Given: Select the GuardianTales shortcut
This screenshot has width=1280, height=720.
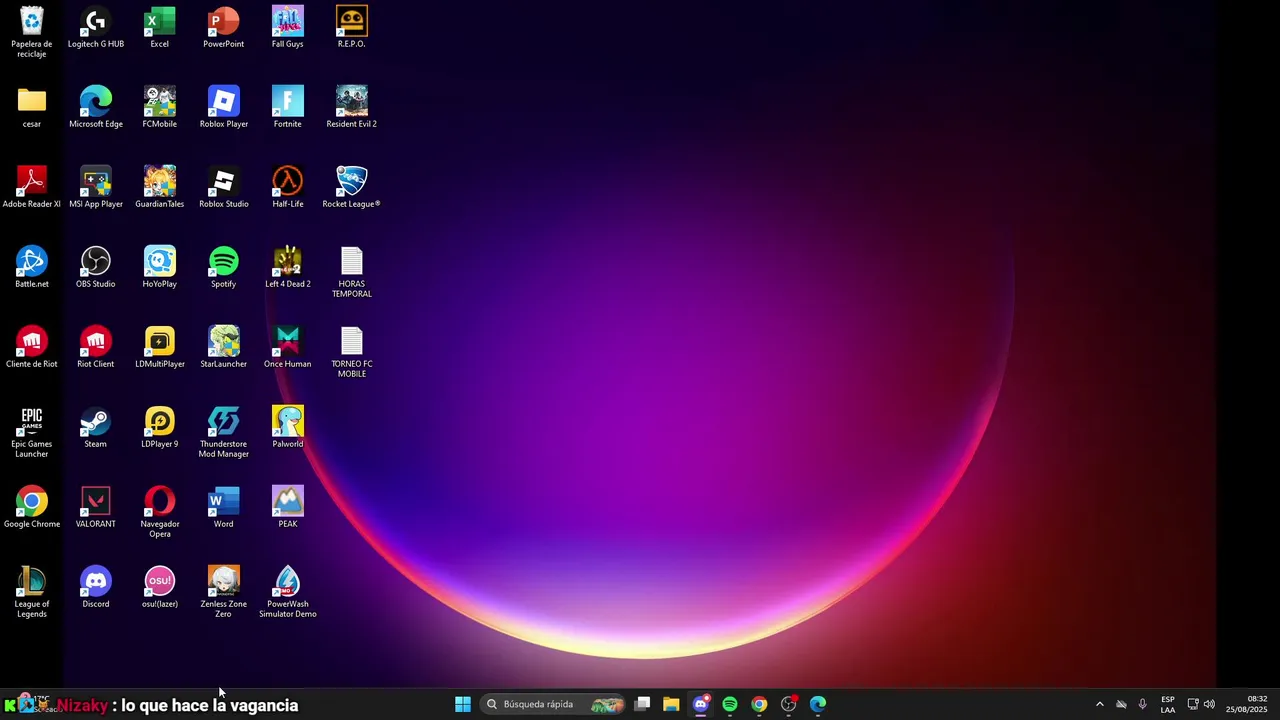Looking at the screenshot, I should pos(160,187).
